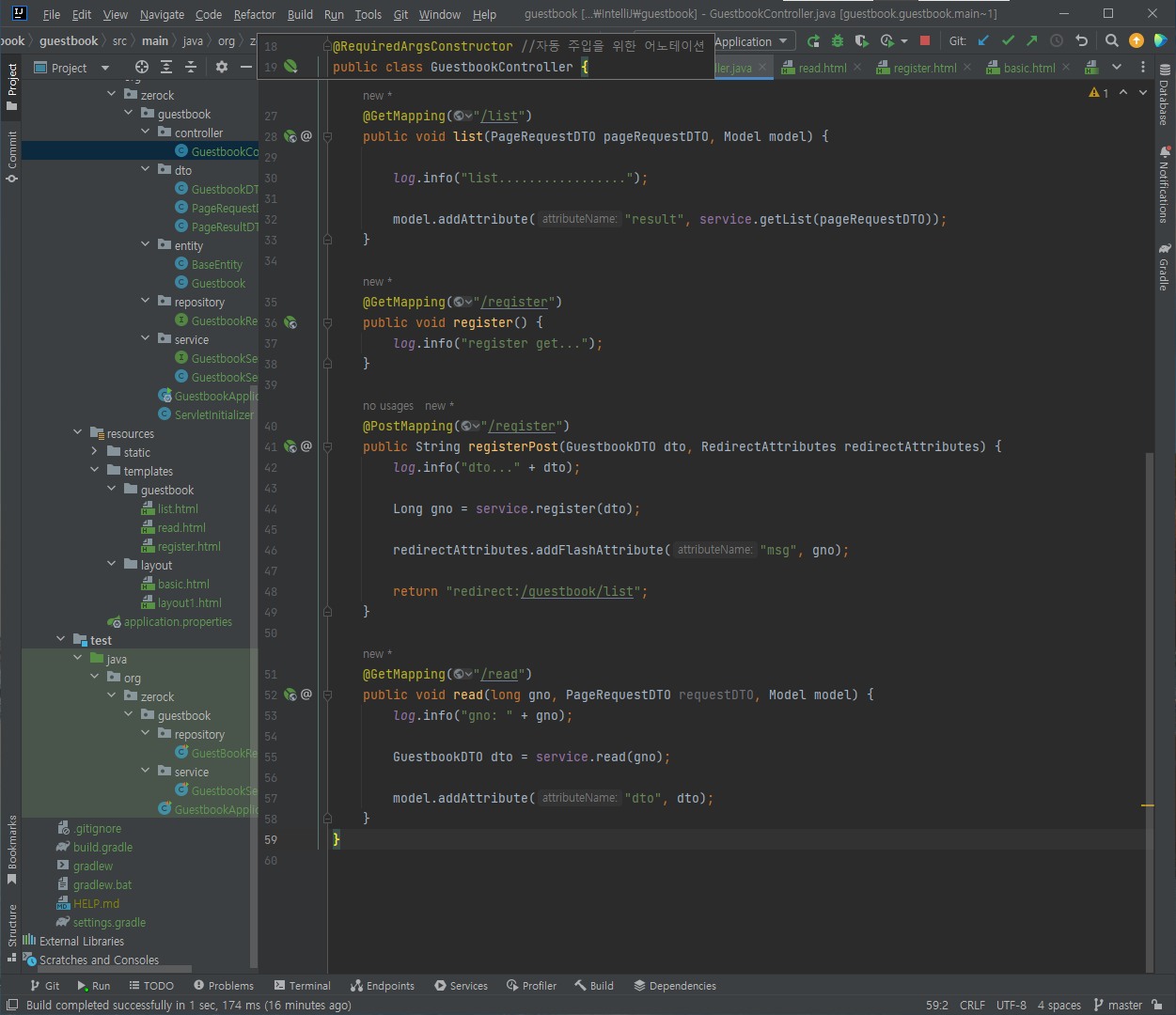Roll back changes with the undo arrow

[1082, 40]
